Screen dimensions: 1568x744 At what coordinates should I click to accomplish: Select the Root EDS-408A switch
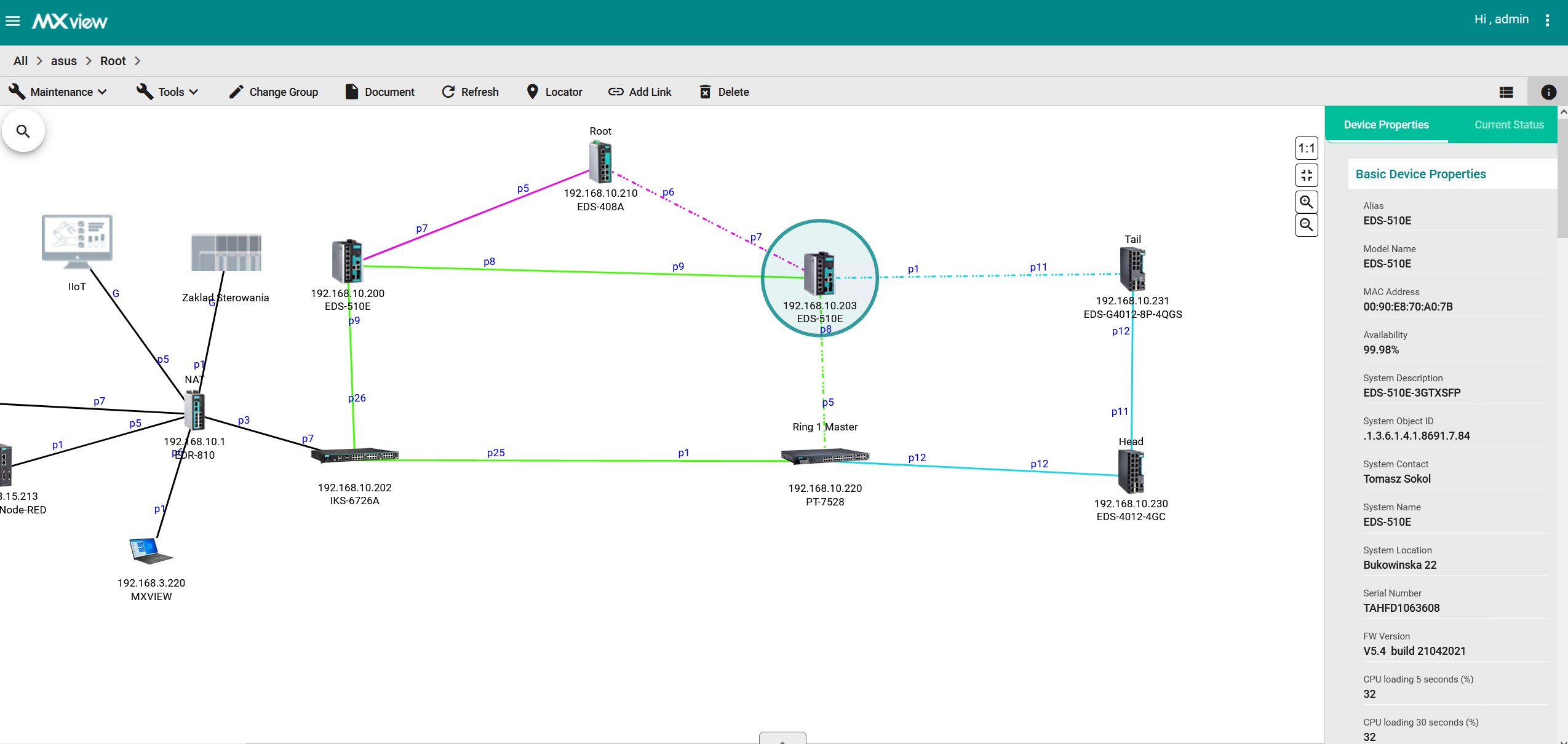[x=600, y=162]
